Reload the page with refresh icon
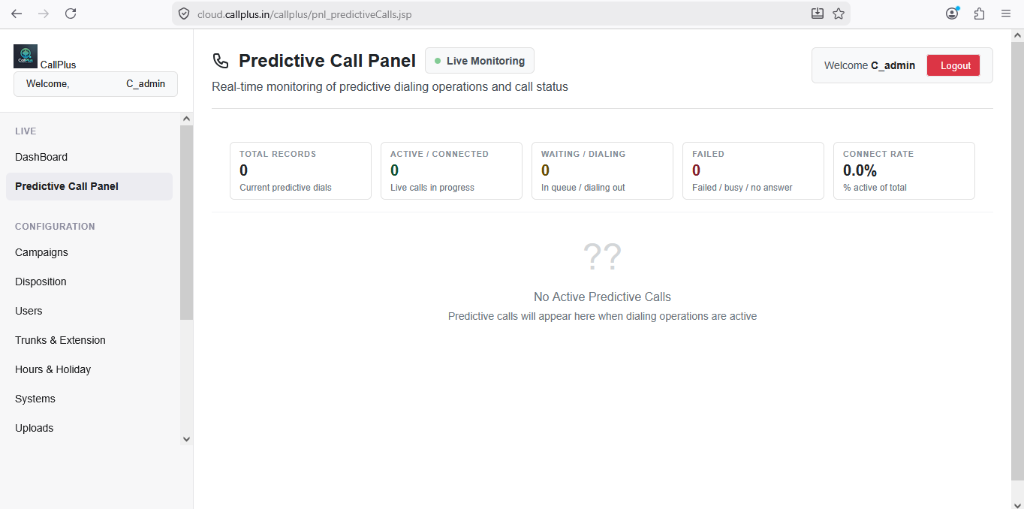Viewport: 1024px width, 509px height. (71, 13)
